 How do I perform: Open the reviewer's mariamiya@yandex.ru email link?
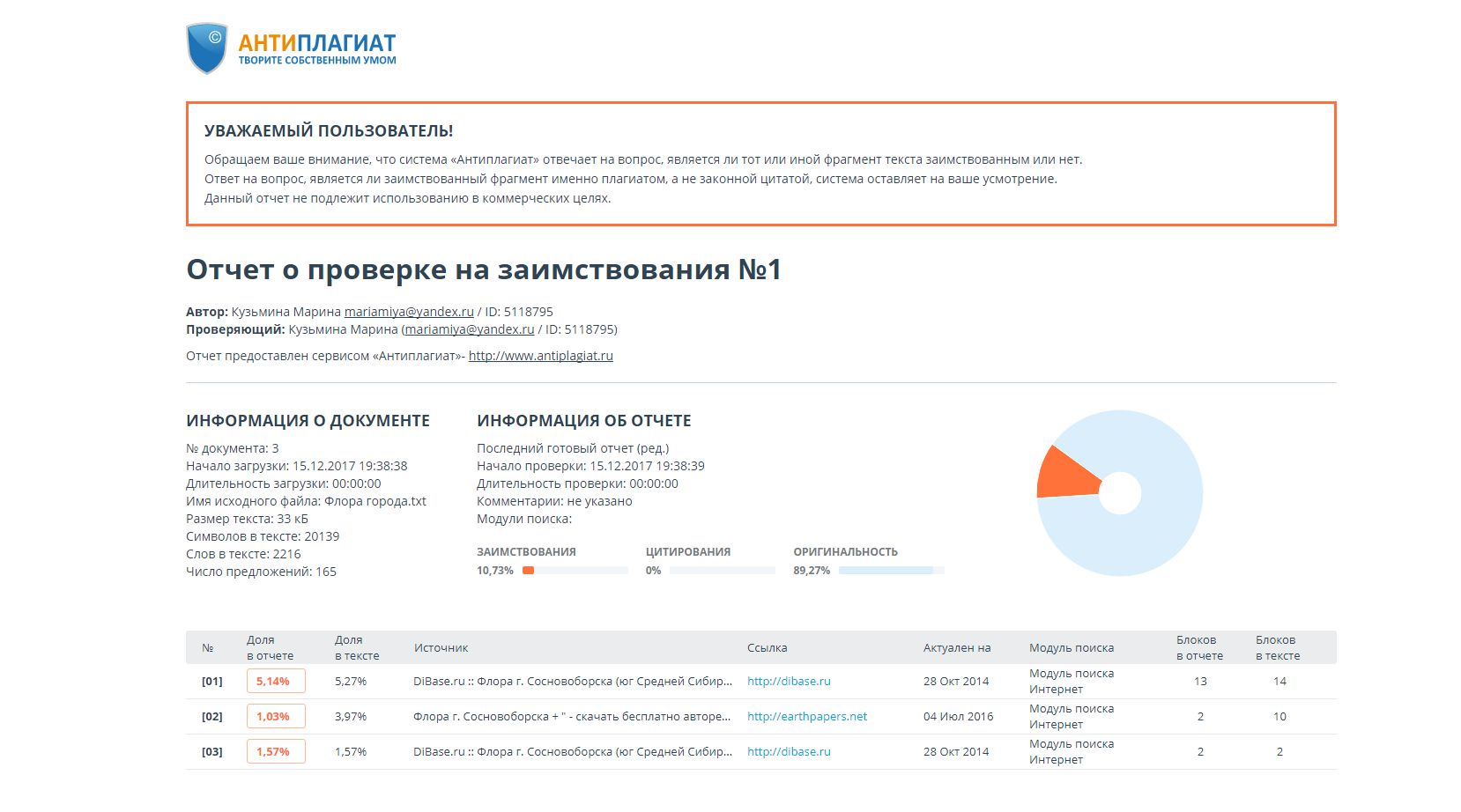469,329
